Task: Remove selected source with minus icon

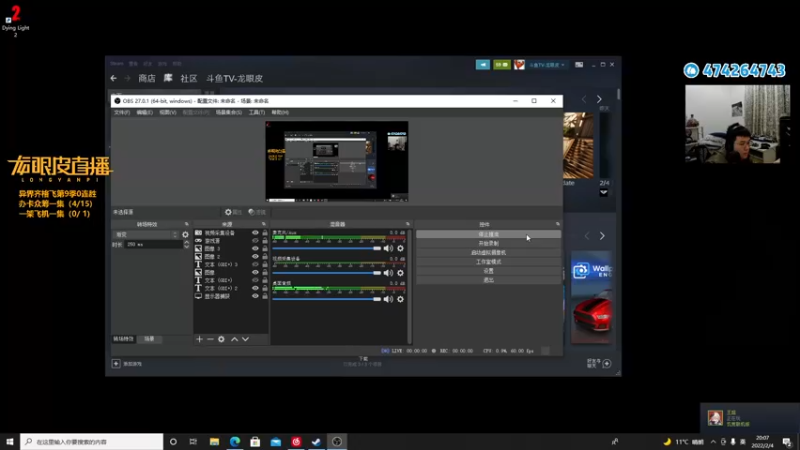Action: tap(210, 339)
